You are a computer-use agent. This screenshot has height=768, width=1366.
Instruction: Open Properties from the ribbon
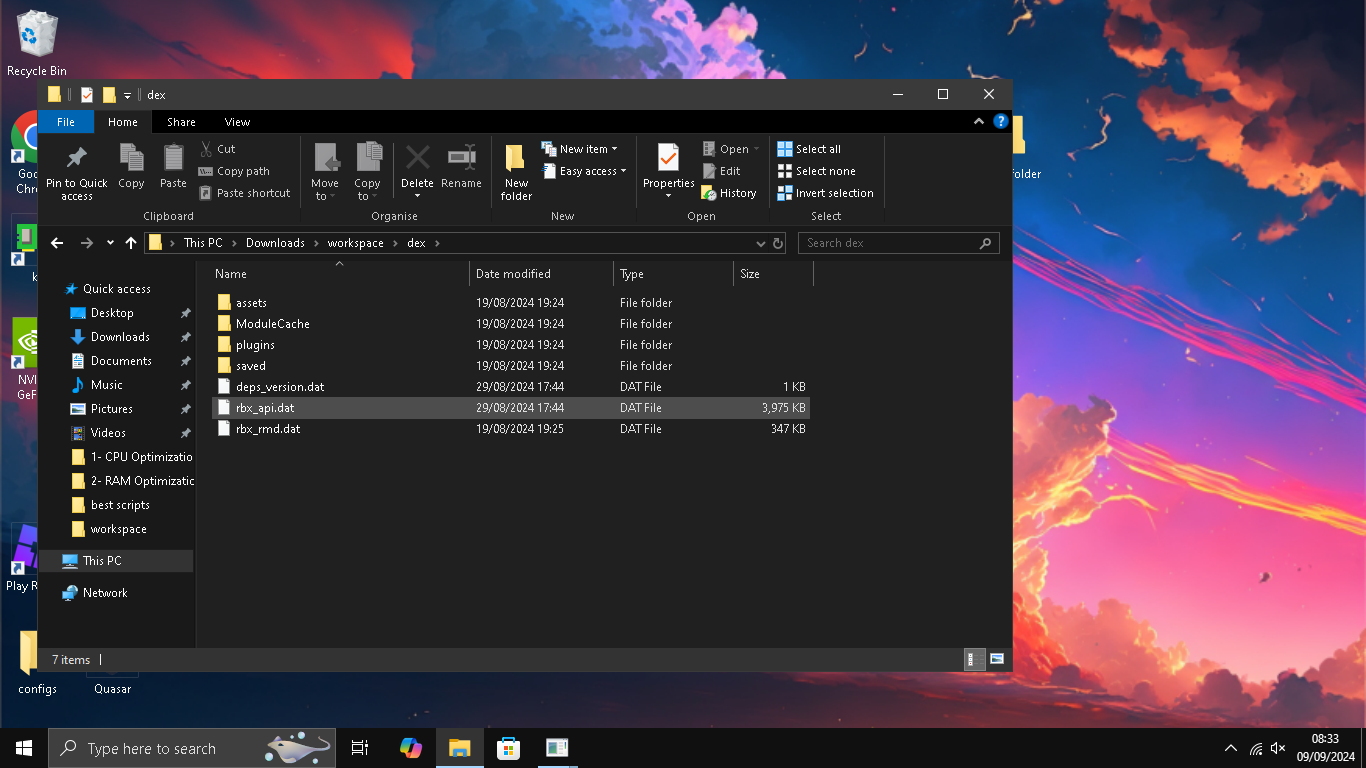(x=668, y=160)
